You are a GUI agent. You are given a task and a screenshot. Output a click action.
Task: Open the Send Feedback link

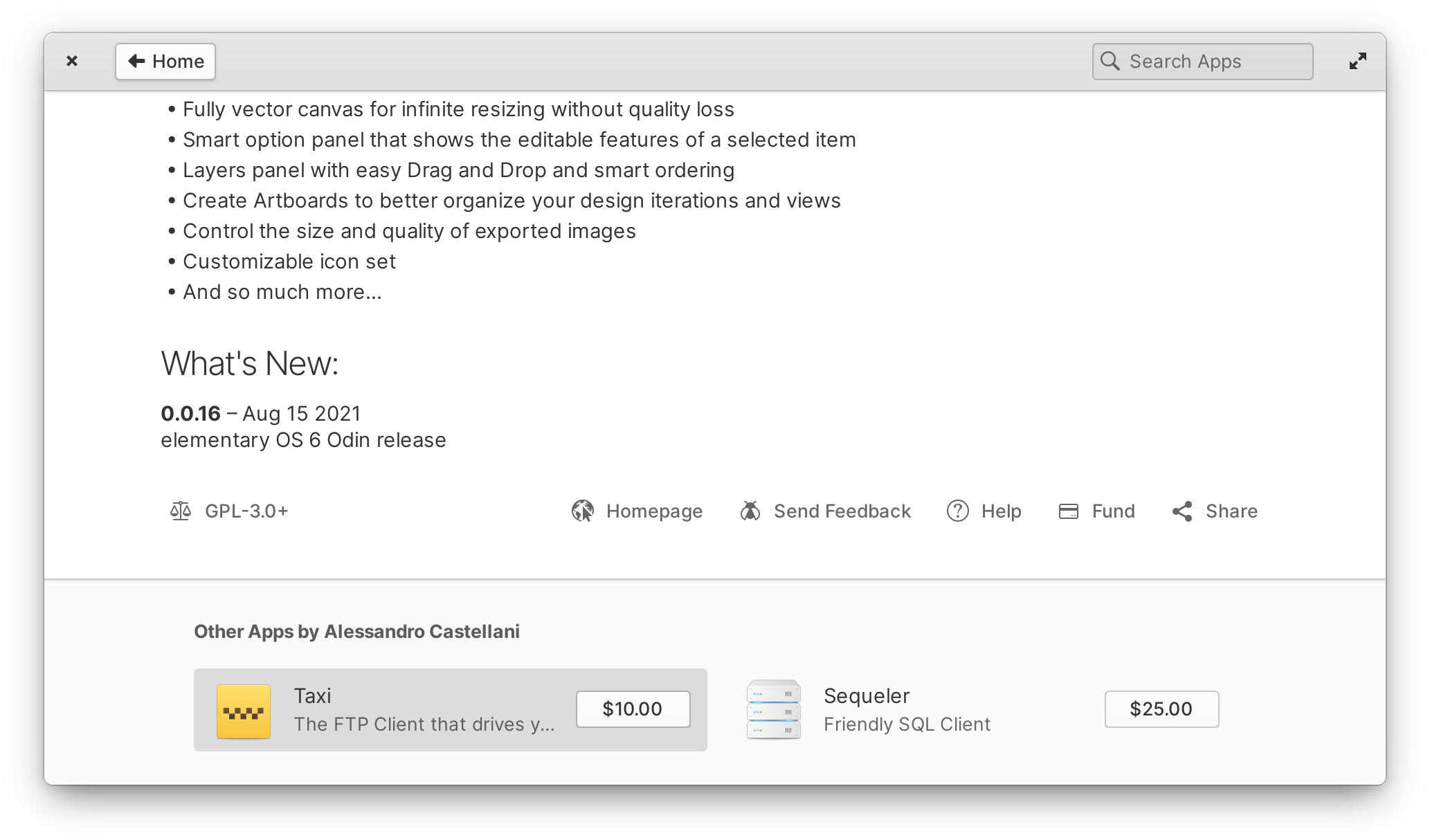842,511
